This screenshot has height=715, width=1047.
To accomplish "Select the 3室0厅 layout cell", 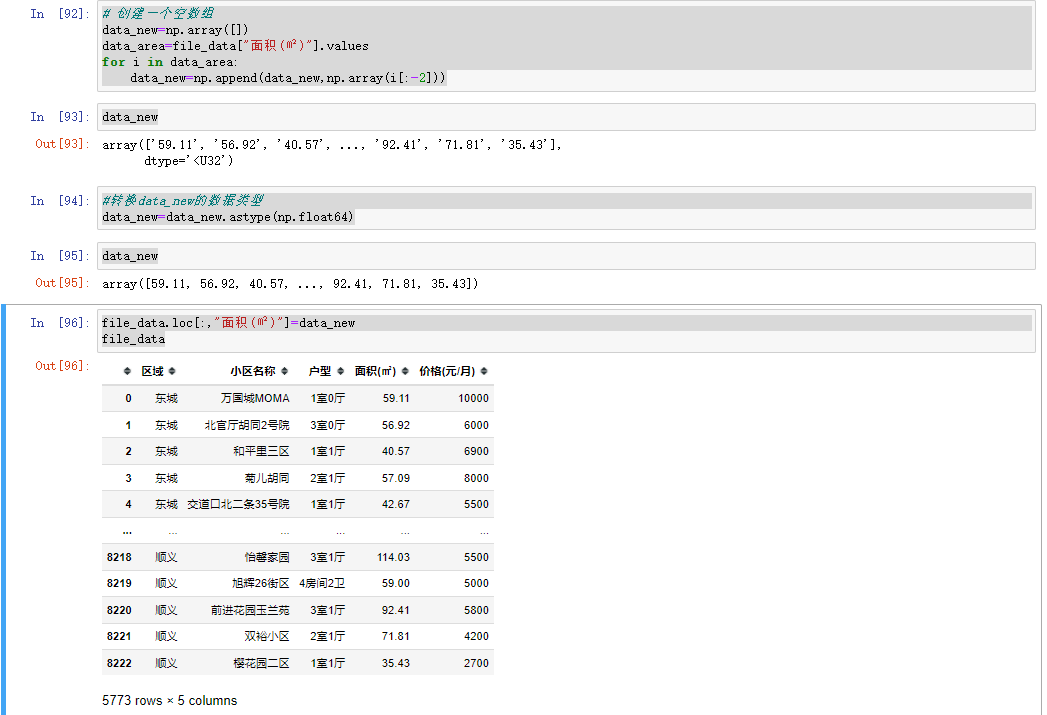I will coord(328,425).
